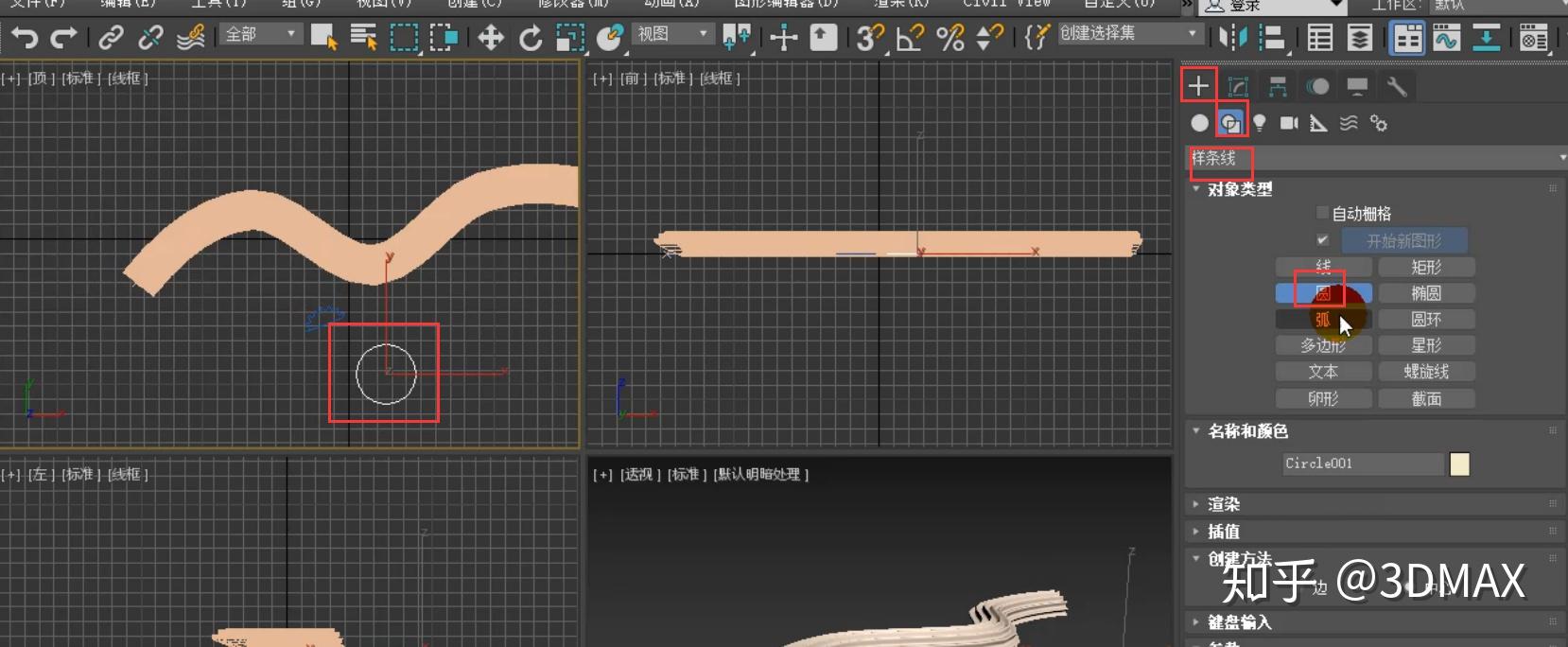
Task: Toggle the Window/Crossing selection icon
Action: click(444, 38)
